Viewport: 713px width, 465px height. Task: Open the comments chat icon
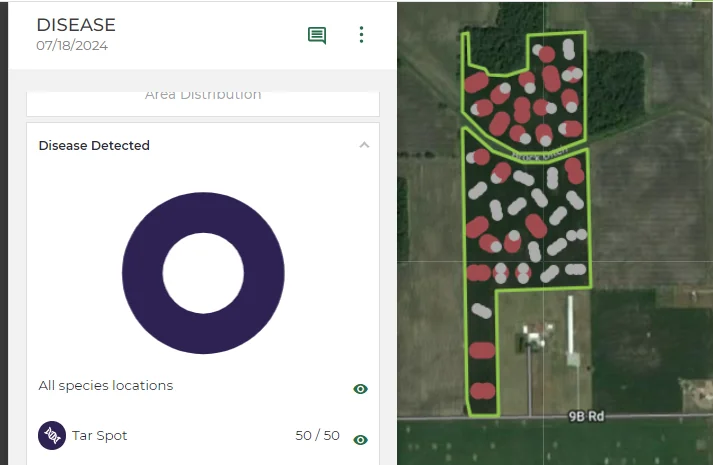coord(317,35)
